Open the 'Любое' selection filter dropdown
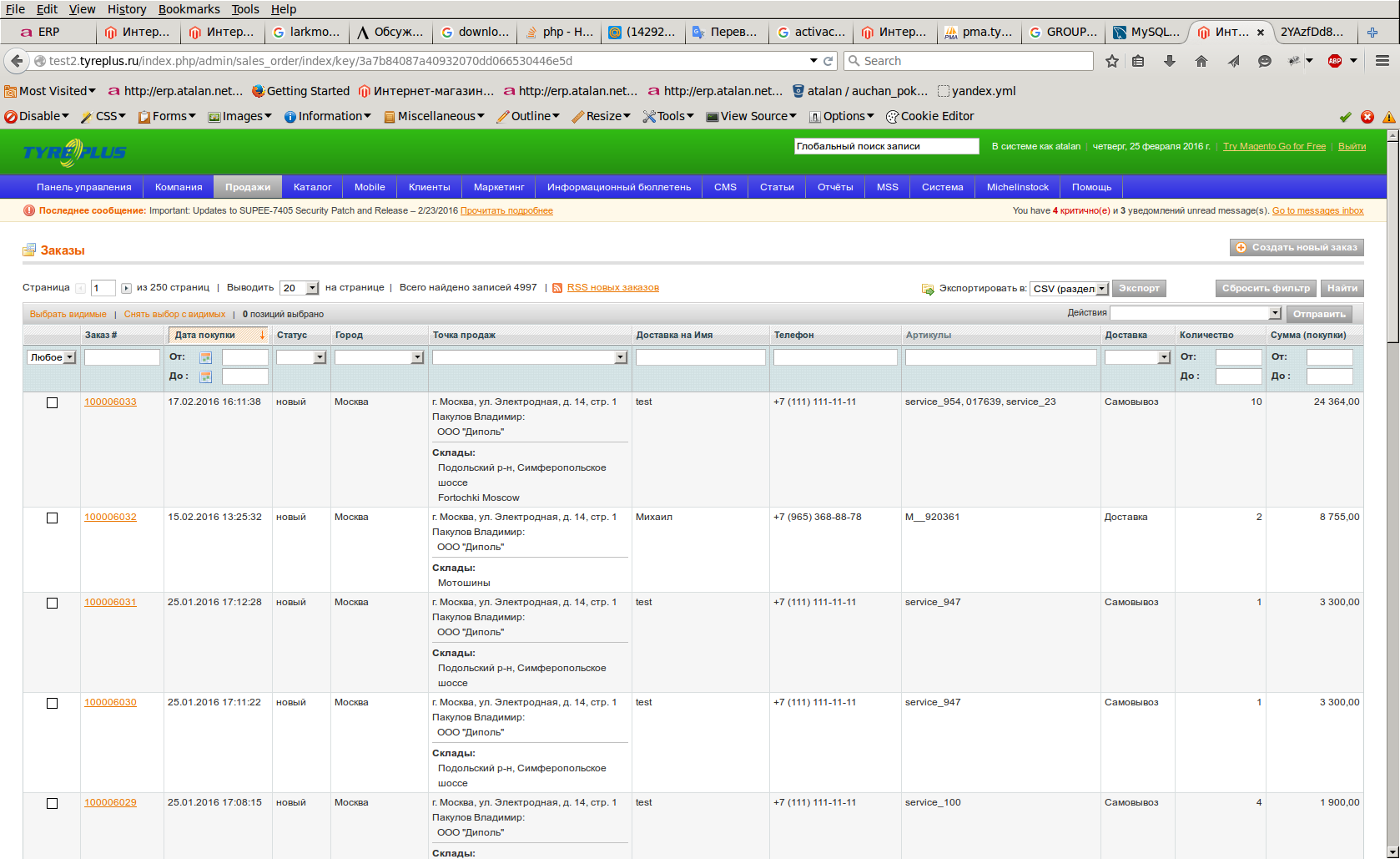This screenshot has width=1400, height=859. tap(52, 357)
